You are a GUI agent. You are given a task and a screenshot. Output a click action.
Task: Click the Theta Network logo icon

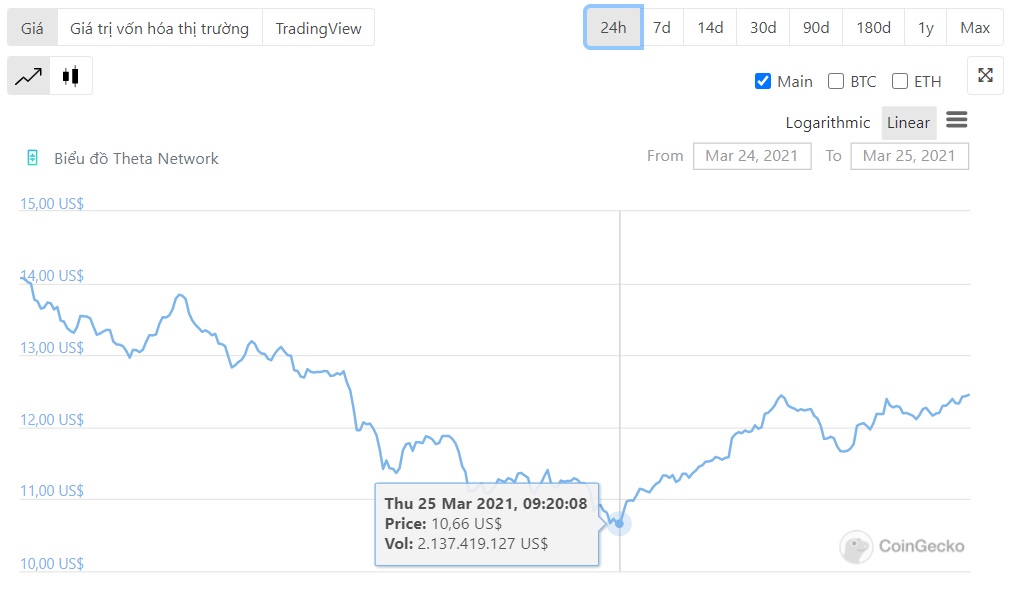(x=33, y=158)
